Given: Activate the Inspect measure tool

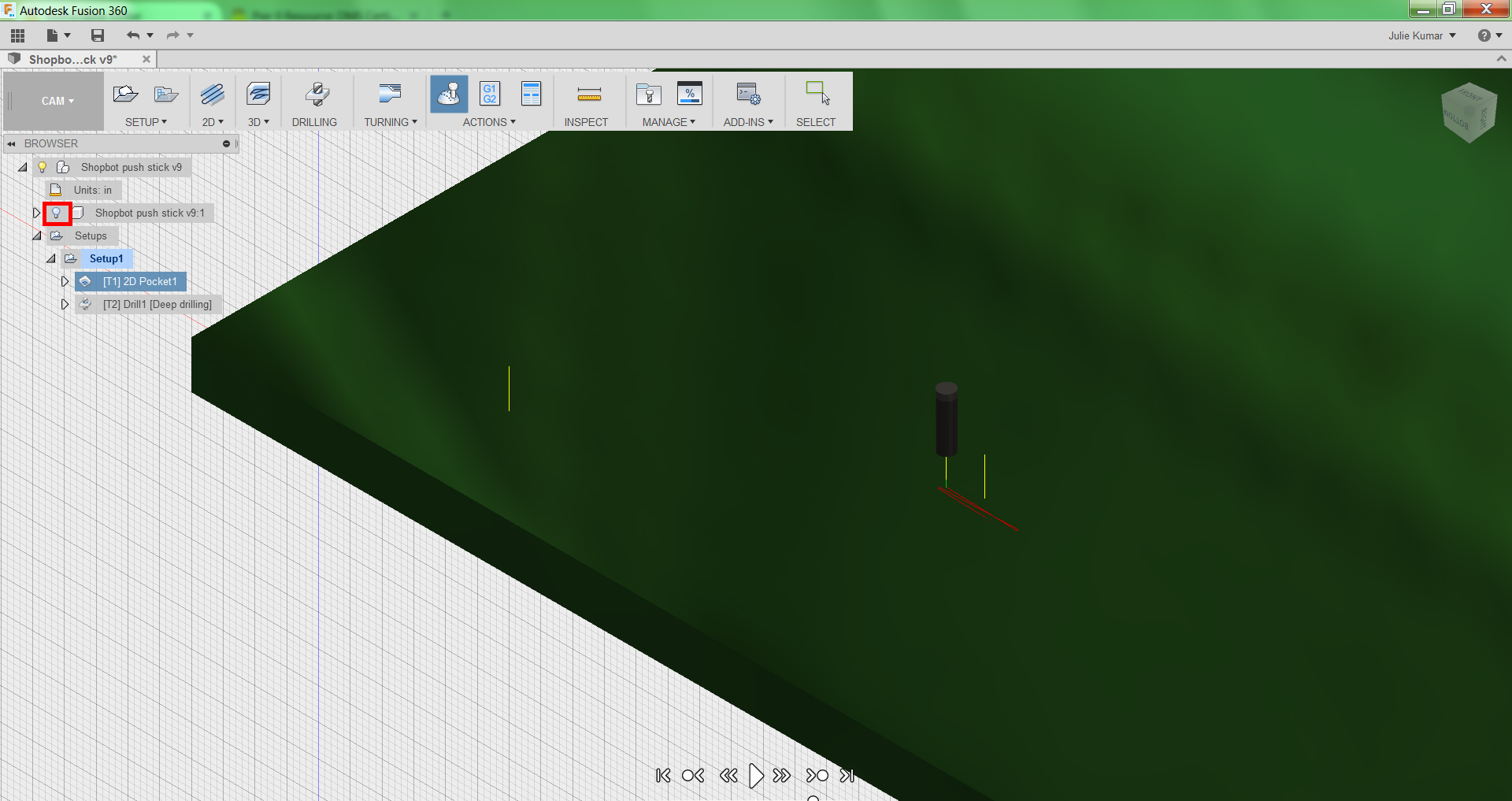Looking at the screenshot, I should coord(589,95).
